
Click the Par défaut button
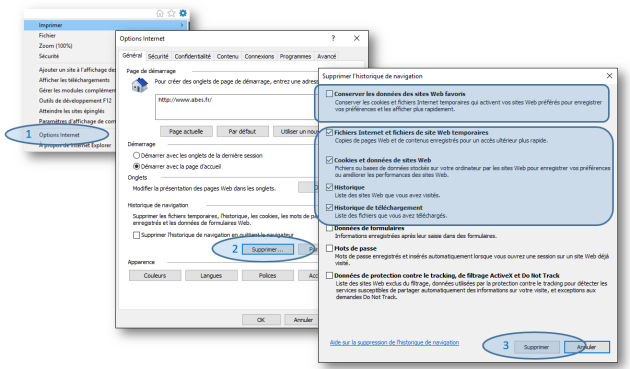(x=242, y=131)
